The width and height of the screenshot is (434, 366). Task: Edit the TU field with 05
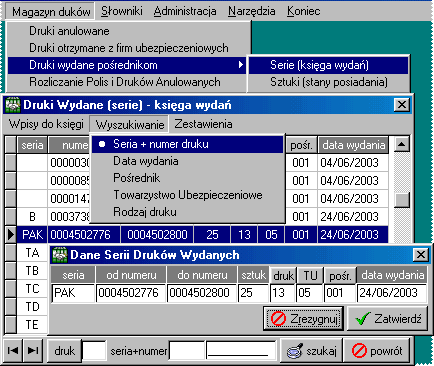pos(309,293)
